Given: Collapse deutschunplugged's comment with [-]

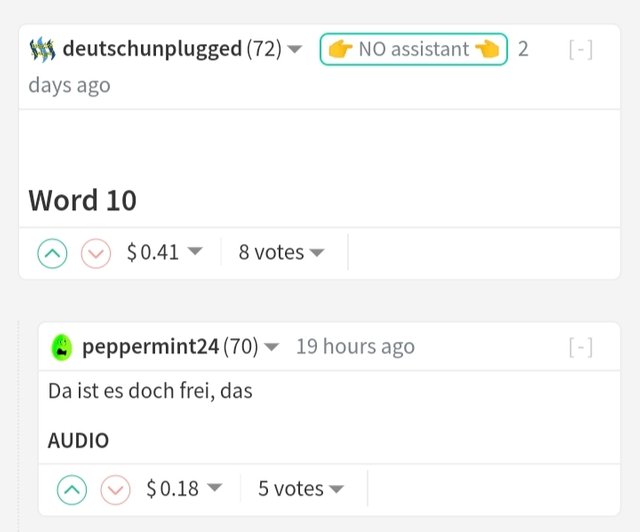Looking at the screenshot, I should pos(580,50).
